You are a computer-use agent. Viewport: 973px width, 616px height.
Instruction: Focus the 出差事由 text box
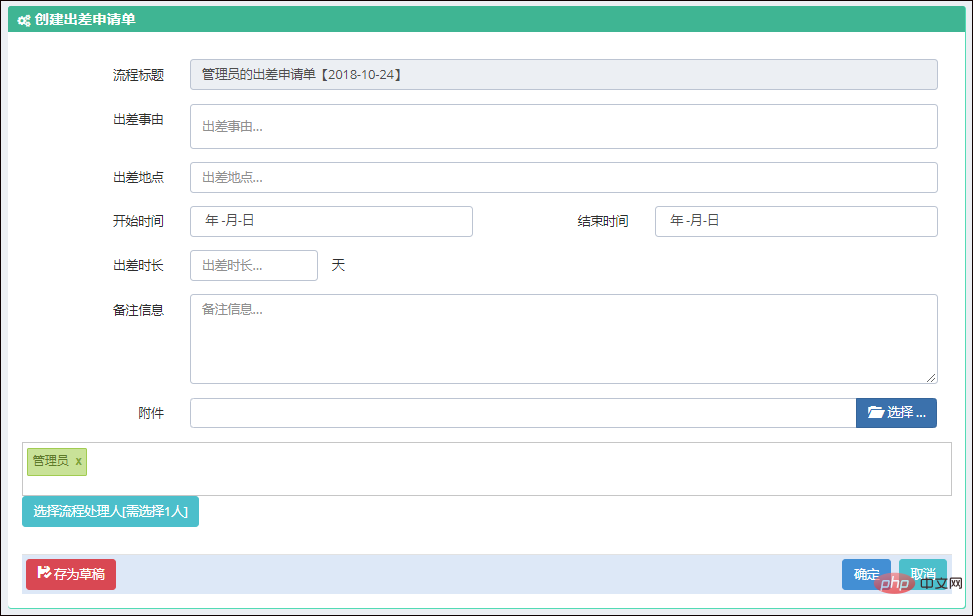[x=563, y=127]
